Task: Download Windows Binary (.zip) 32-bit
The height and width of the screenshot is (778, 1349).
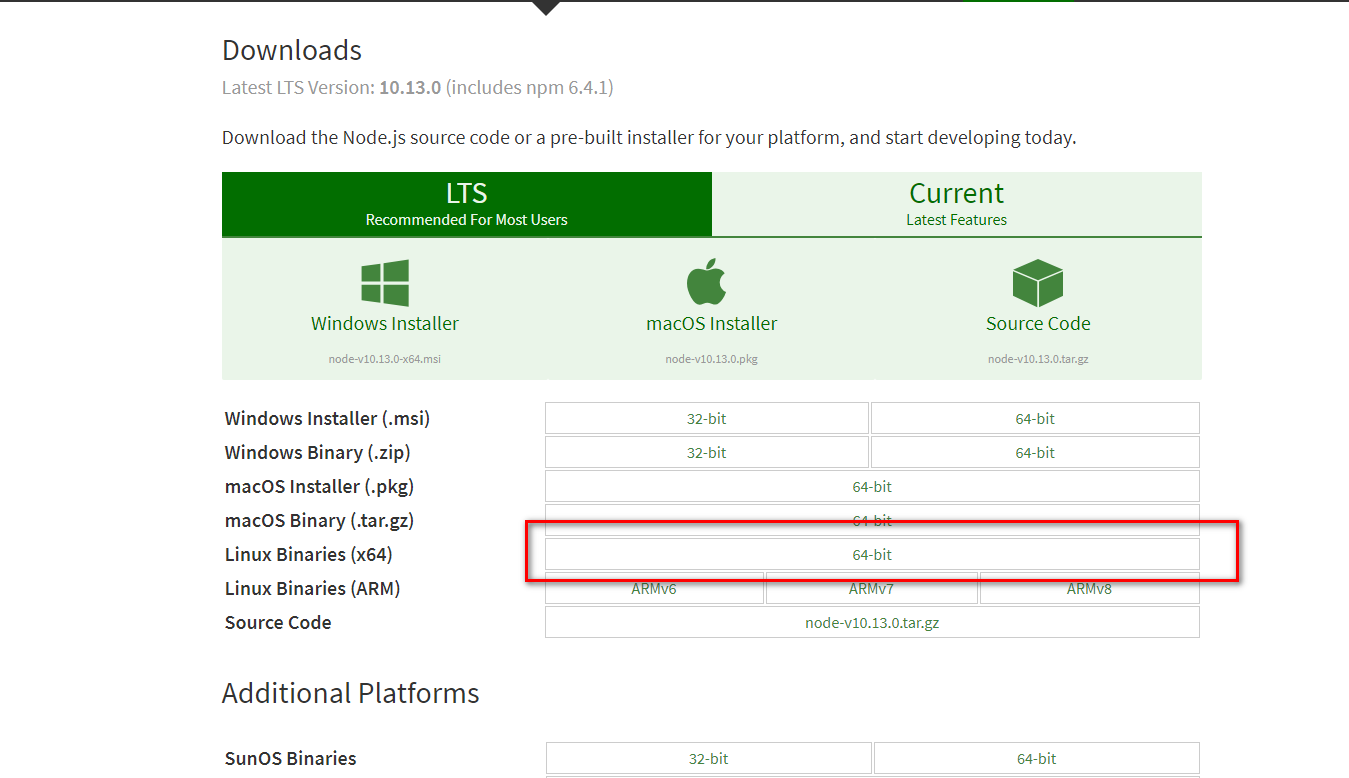Action: 707,453
